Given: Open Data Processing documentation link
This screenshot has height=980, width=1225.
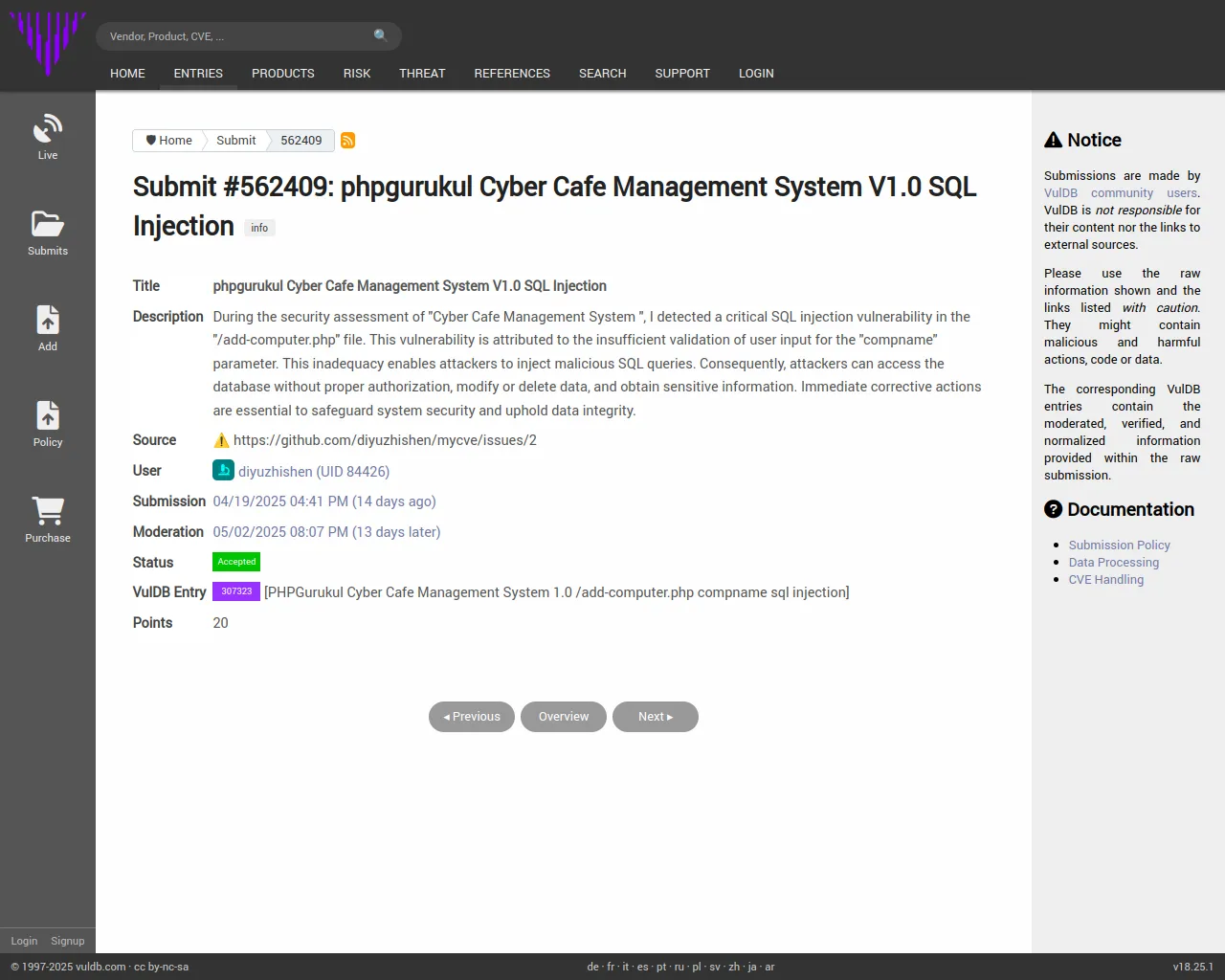Looking at the screenshot, I should [x=1114, y=563].
